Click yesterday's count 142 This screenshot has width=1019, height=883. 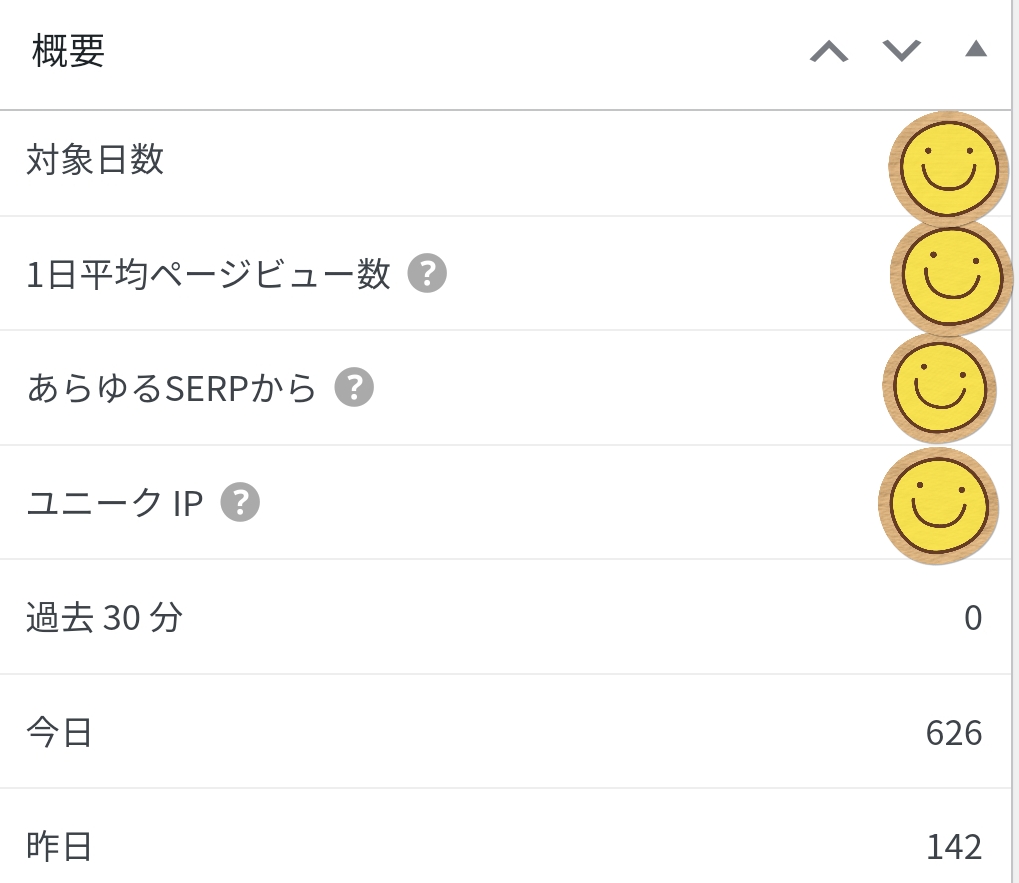click(953, 847)
